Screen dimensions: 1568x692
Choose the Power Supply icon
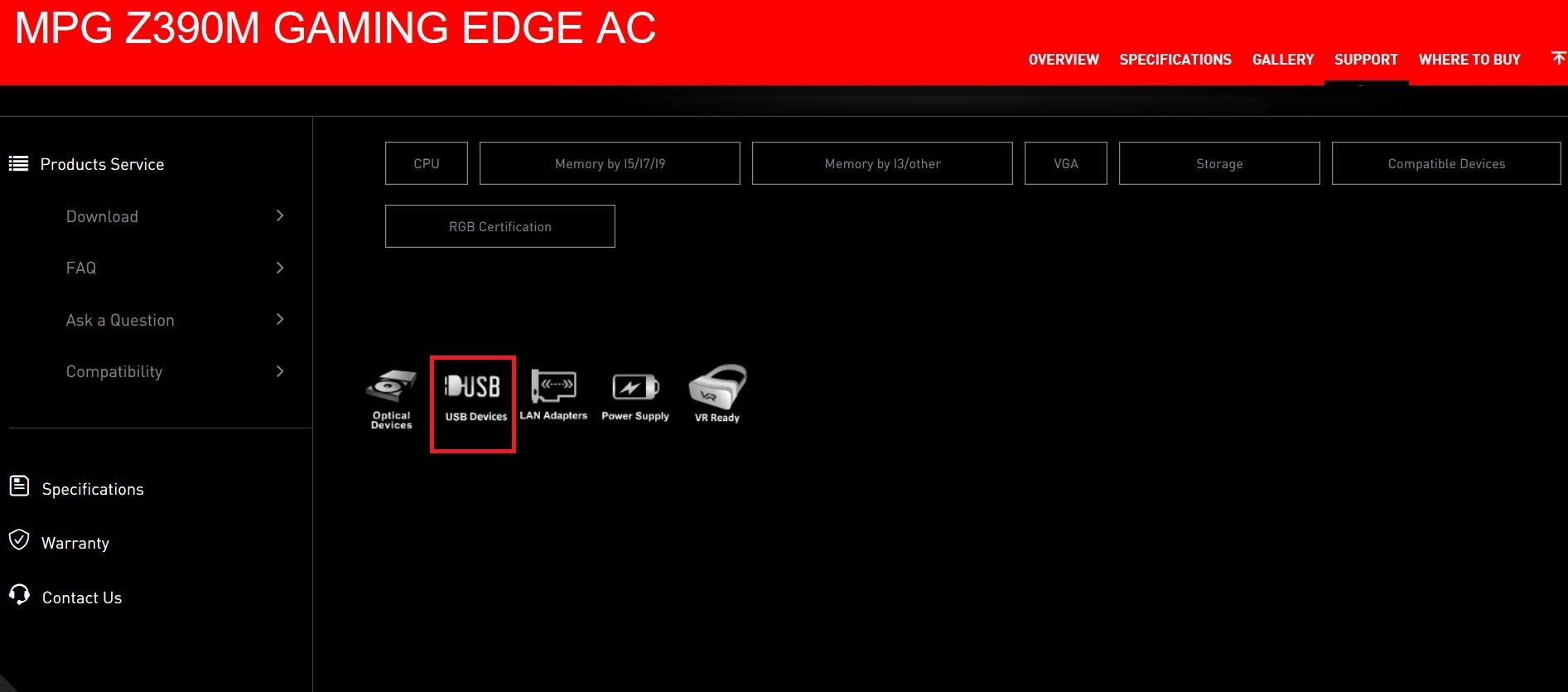(635, 387)
